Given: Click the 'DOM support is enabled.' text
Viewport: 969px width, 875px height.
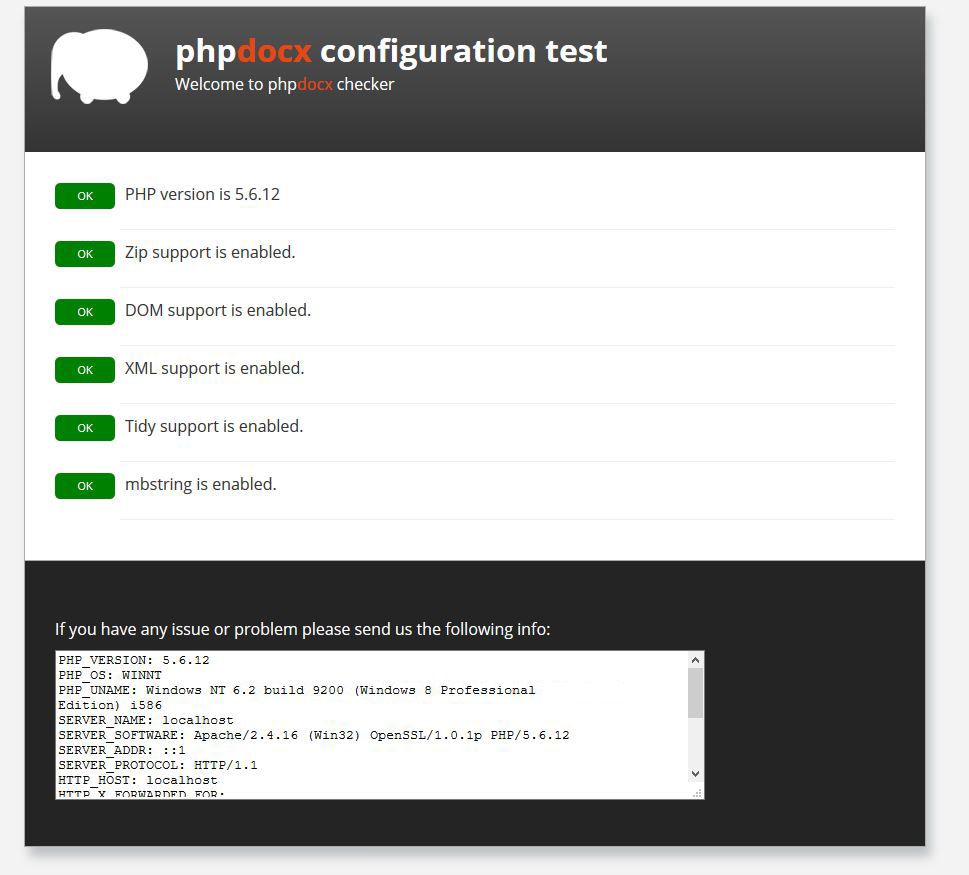Looking at the screenshot, I should (x=218, y=311).
